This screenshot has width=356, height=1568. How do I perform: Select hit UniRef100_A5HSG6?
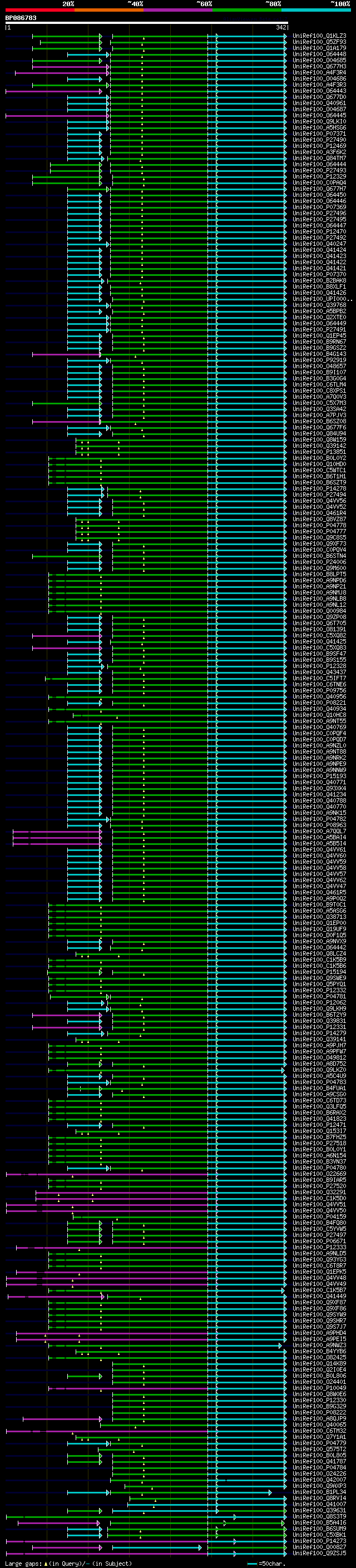tap(319, 128)
